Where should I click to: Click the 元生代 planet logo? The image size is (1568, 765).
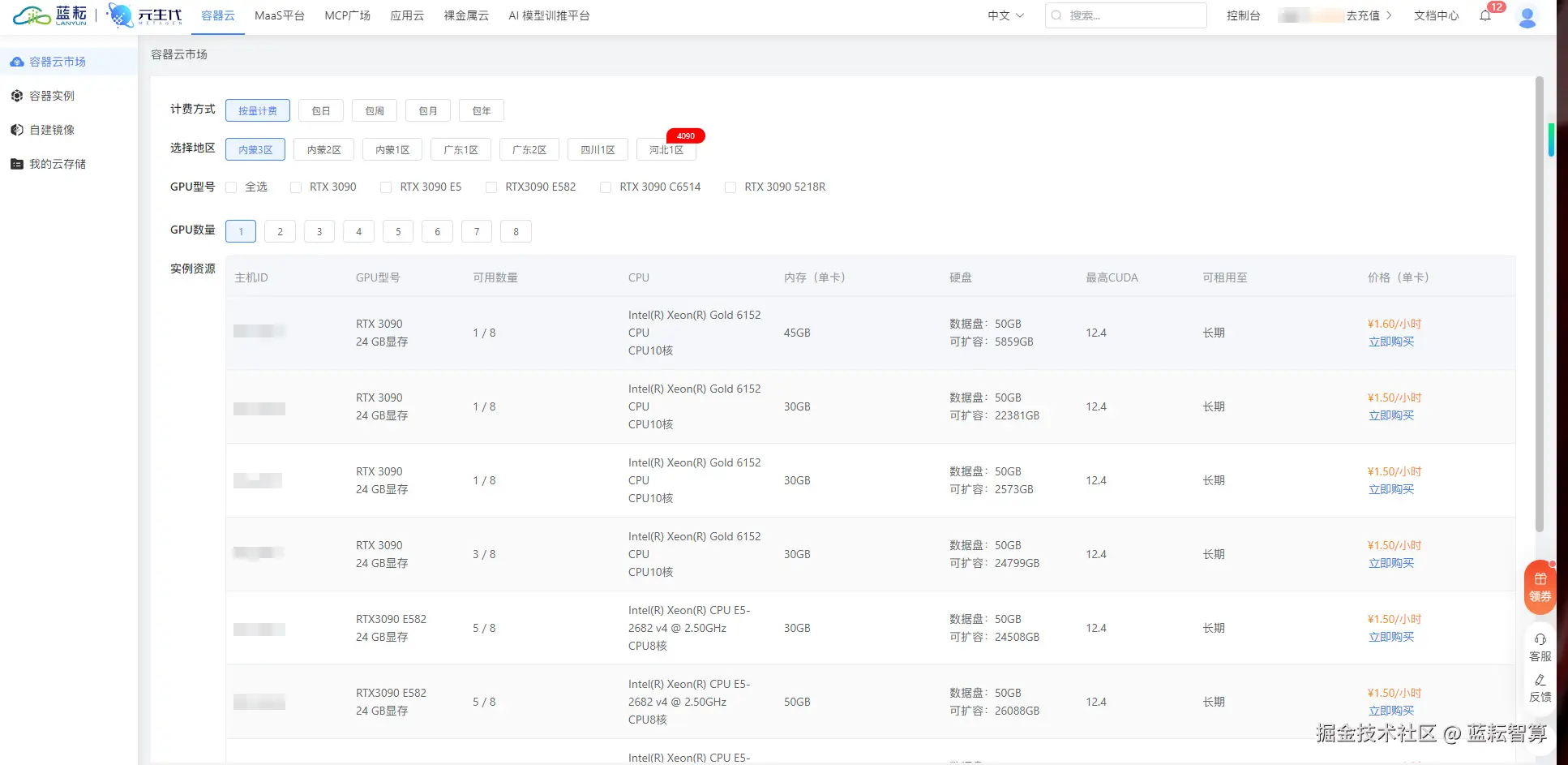tap(144, 15)
